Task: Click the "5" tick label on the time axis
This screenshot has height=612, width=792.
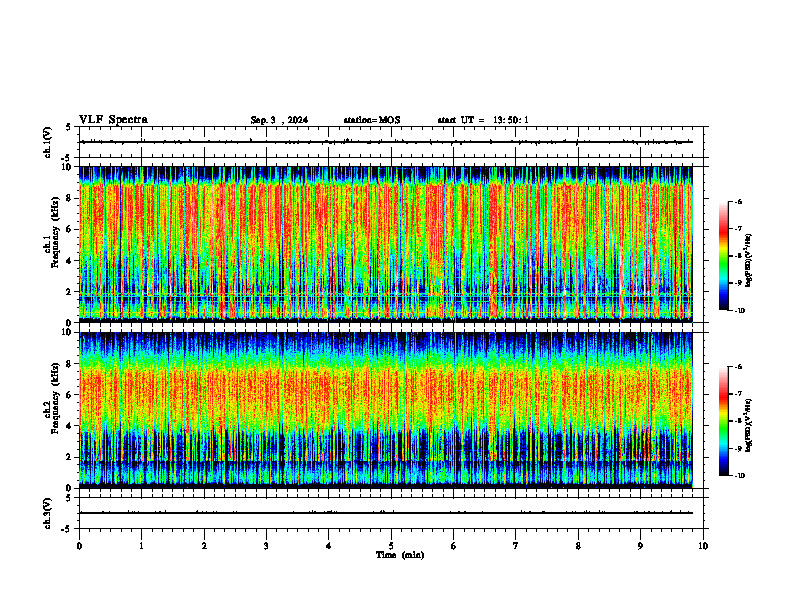Action: click(x=391, y=546)
